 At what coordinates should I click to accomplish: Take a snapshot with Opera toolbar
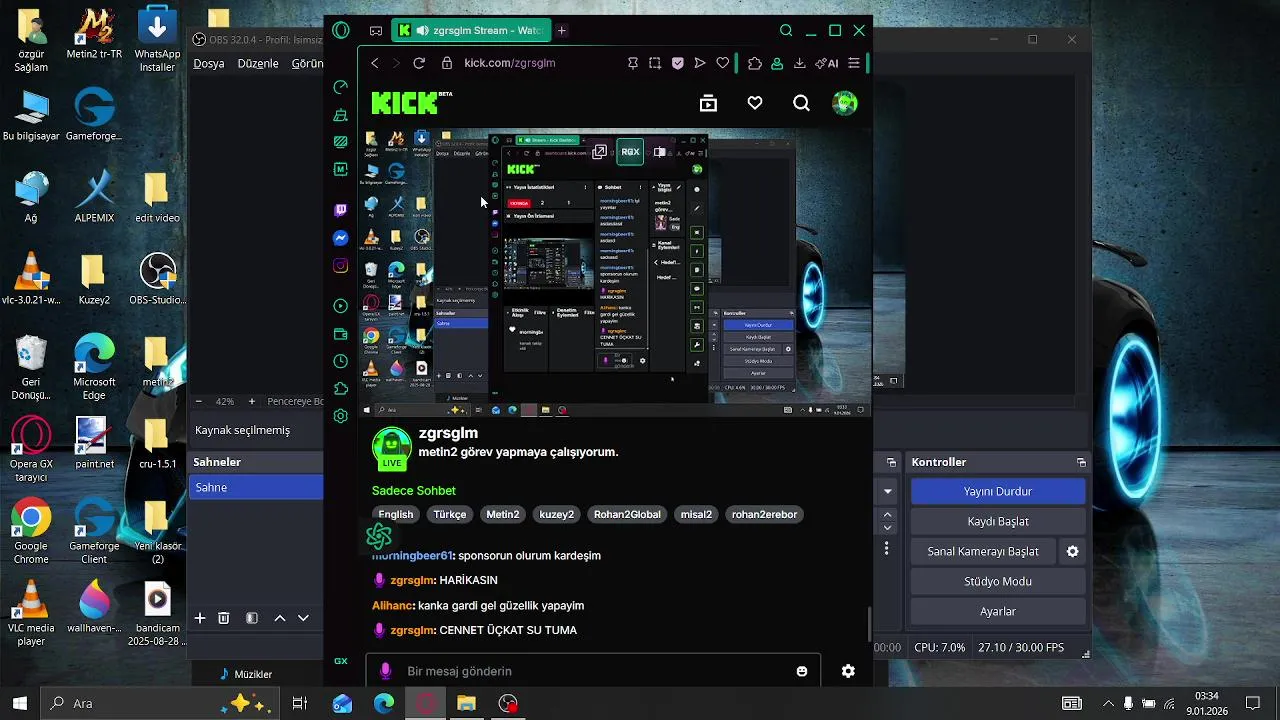tap(655, 63)
